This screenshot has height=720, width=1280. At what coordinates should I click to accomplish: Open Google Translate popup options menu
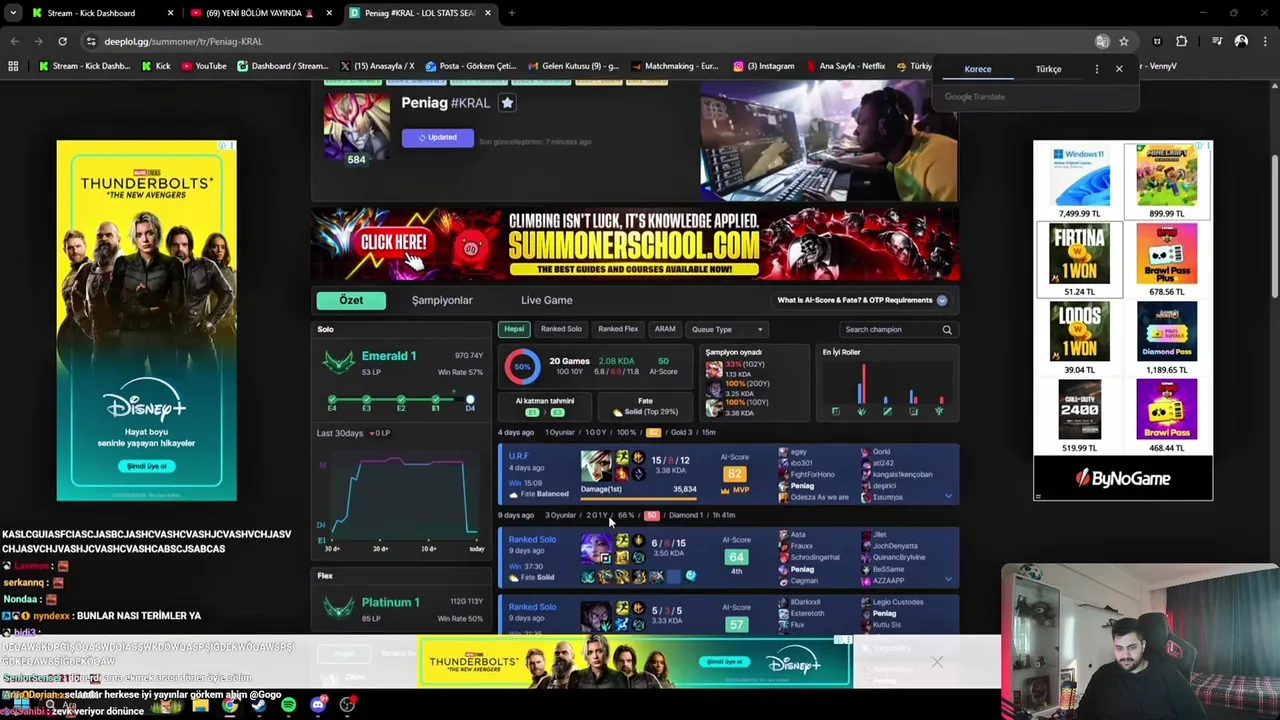point(1097,69)
